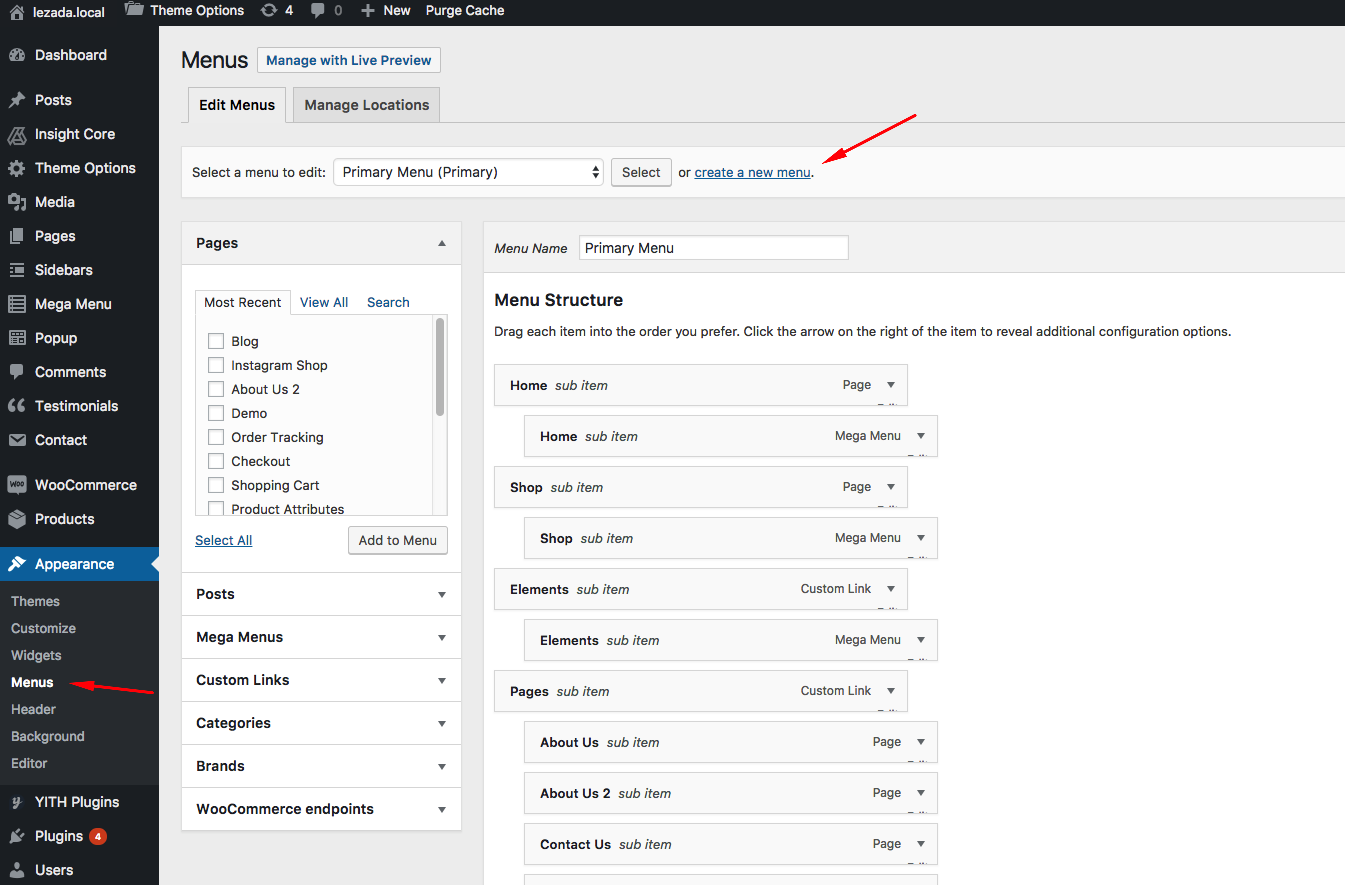
Task: Check the Blog page checkbox
Action: coord(216,341)
